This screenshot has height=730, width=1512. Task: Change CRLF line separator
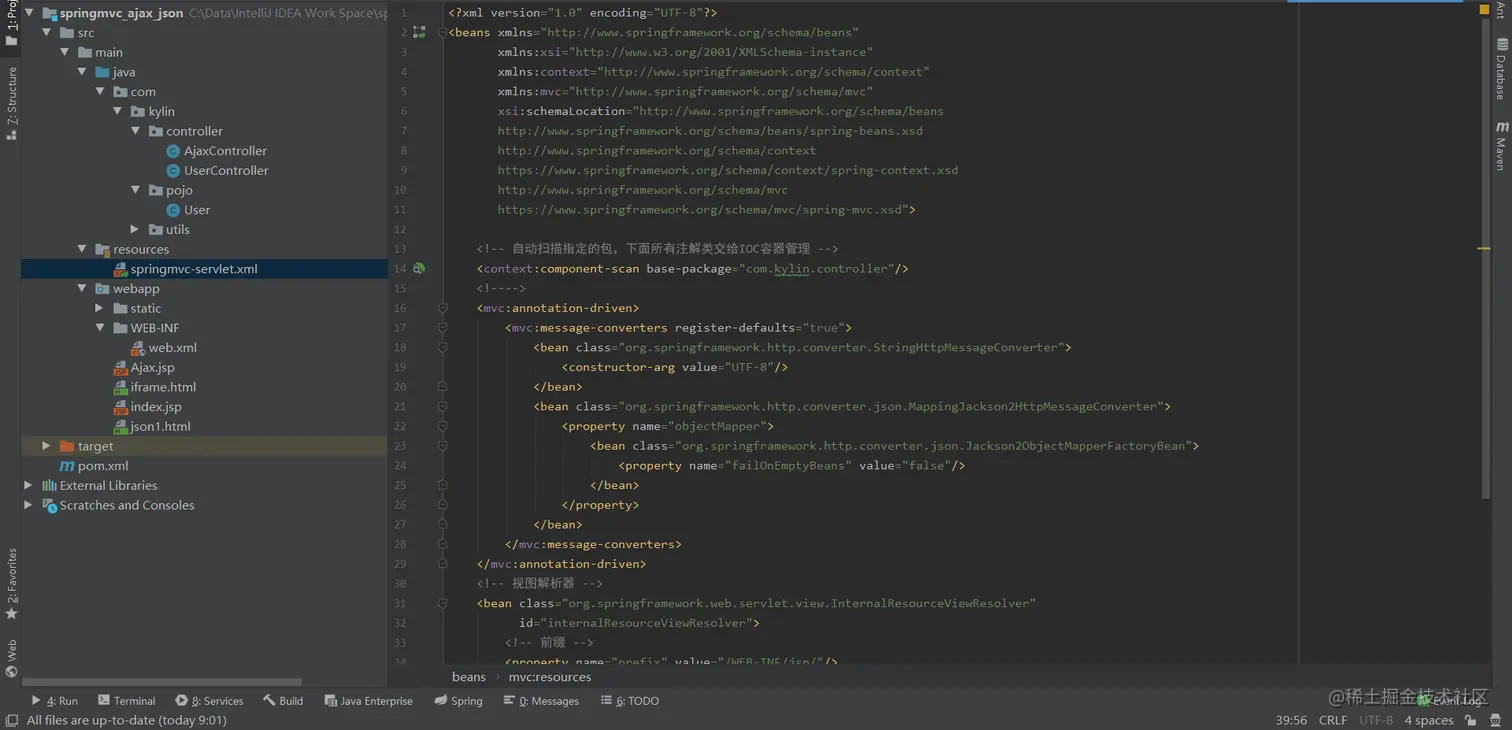pyautogui.click(x=1333, y=720)
